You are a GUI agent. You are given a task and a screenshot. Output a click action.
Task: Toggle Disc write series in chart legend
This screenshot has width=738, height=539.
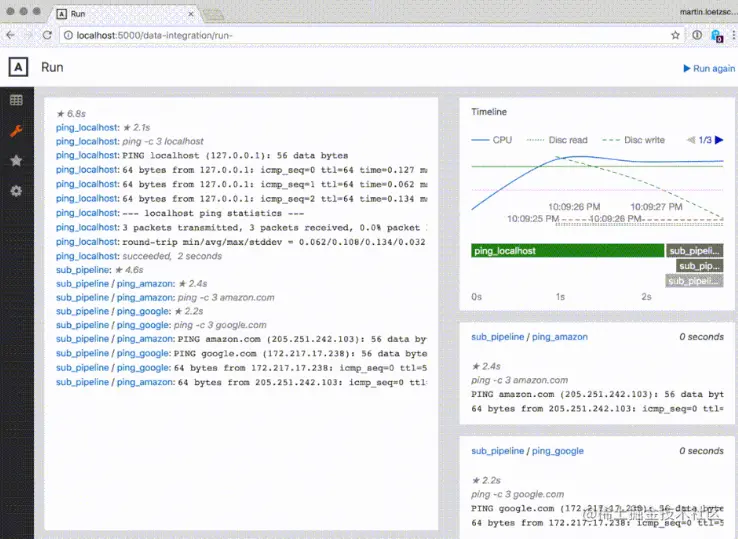[634, 140]
